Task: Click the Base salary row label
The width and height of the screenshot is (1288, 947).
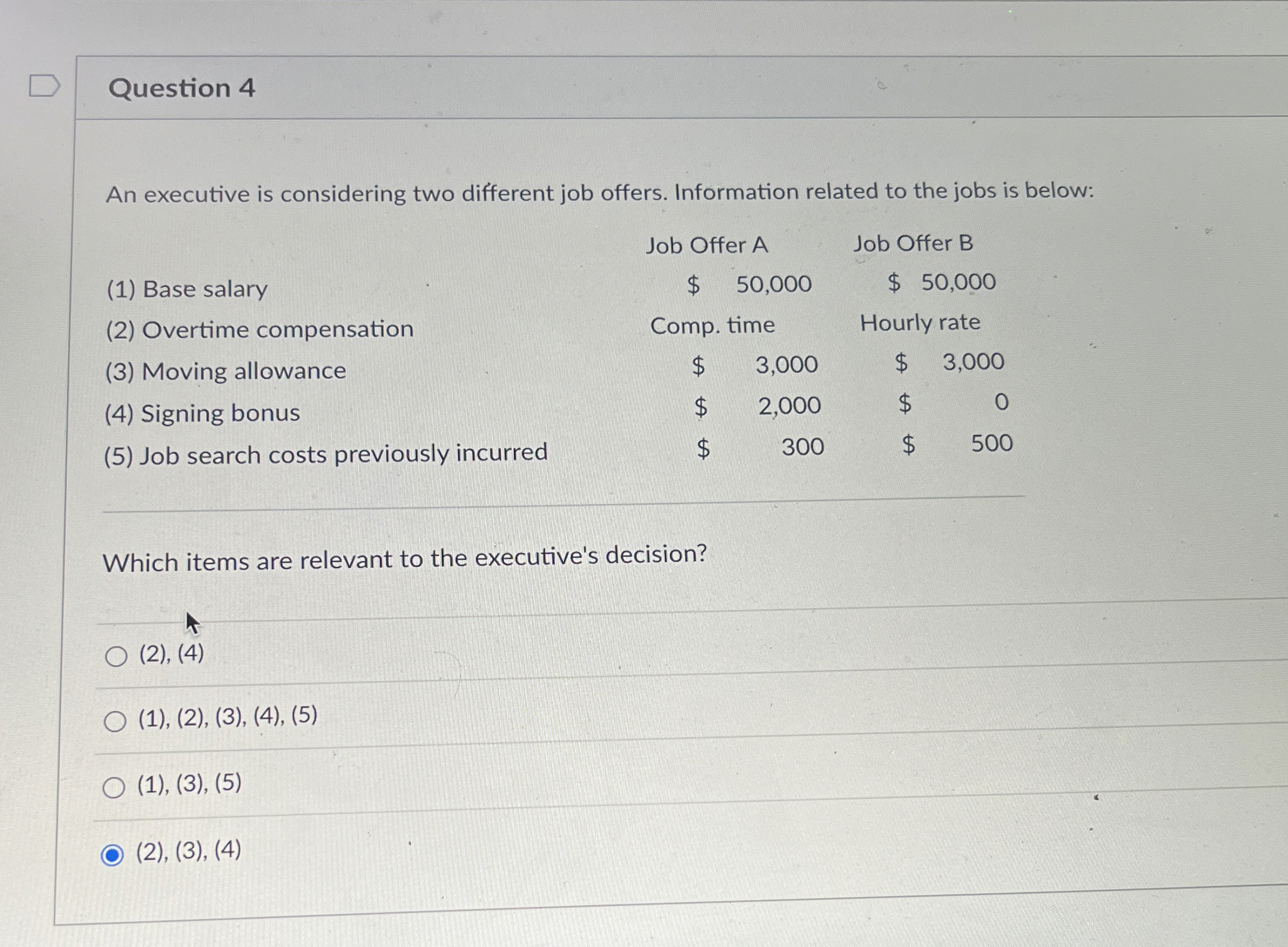Action: click(186, 288)
